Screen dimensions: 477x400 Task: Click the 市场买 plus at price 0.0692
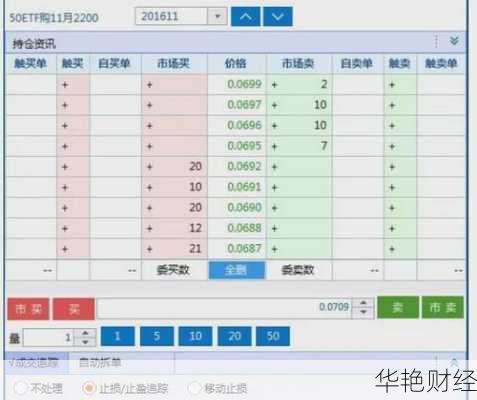(x=150, y=167)
